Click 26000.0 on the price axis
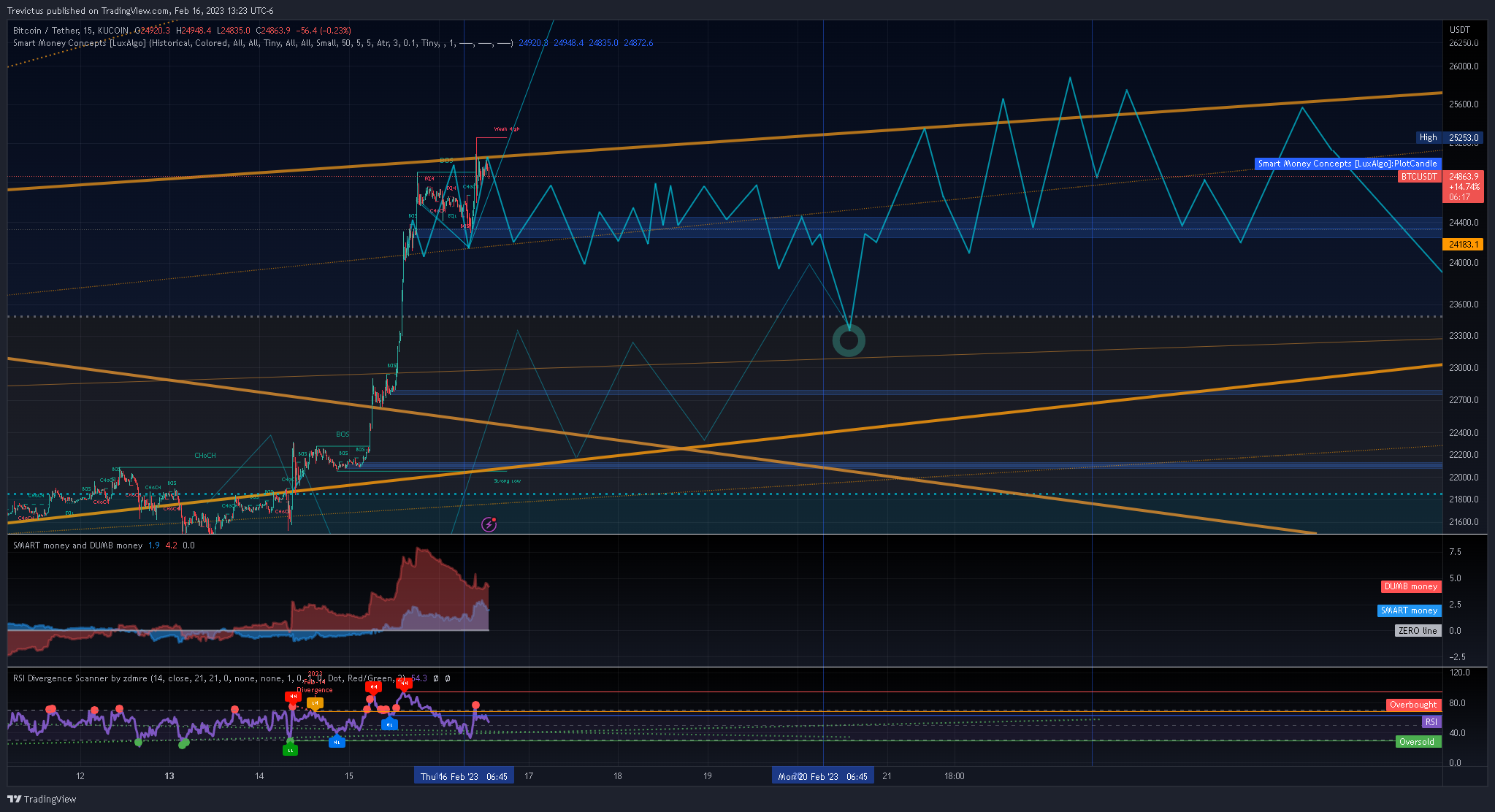This screenshot has width=1495, height=812. coord(1464,66)
